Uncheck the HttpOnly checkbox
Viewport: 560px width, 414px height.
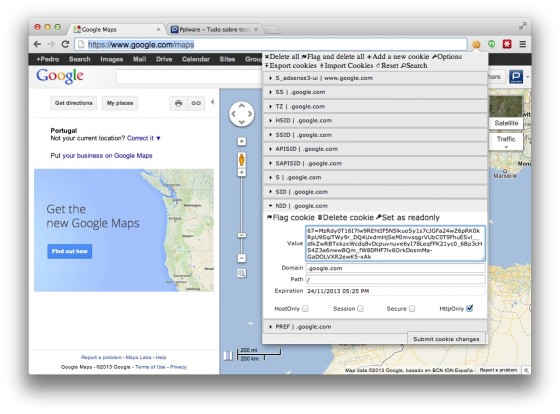[x=470, y=308]
